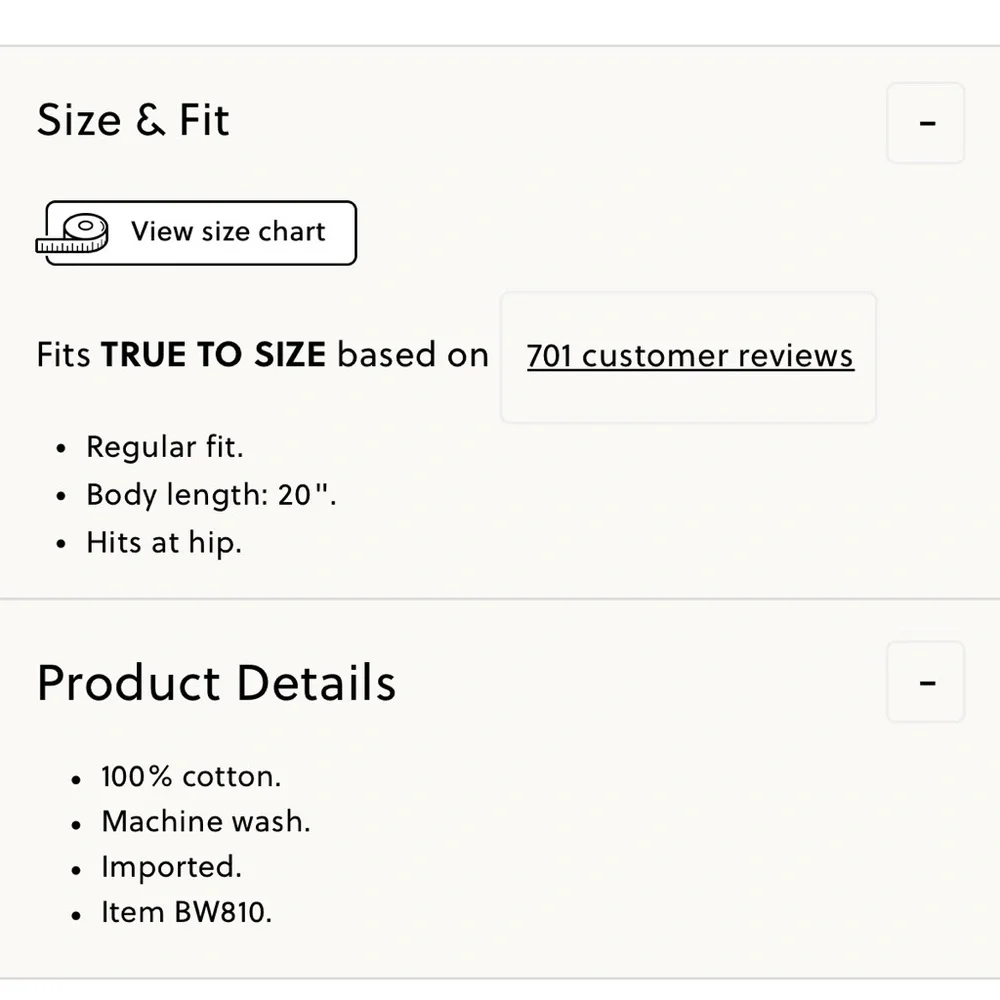Click the bullet dot beside Item BW810

click(x=77, y=914)
